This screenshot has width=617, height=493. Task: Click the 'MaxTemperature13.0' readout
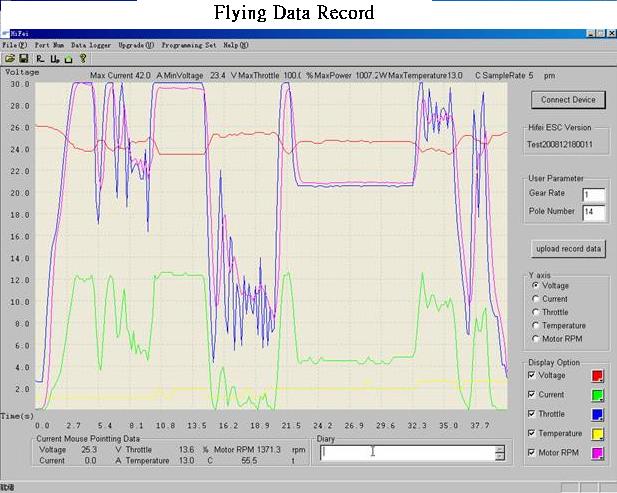tap(425, 75)
